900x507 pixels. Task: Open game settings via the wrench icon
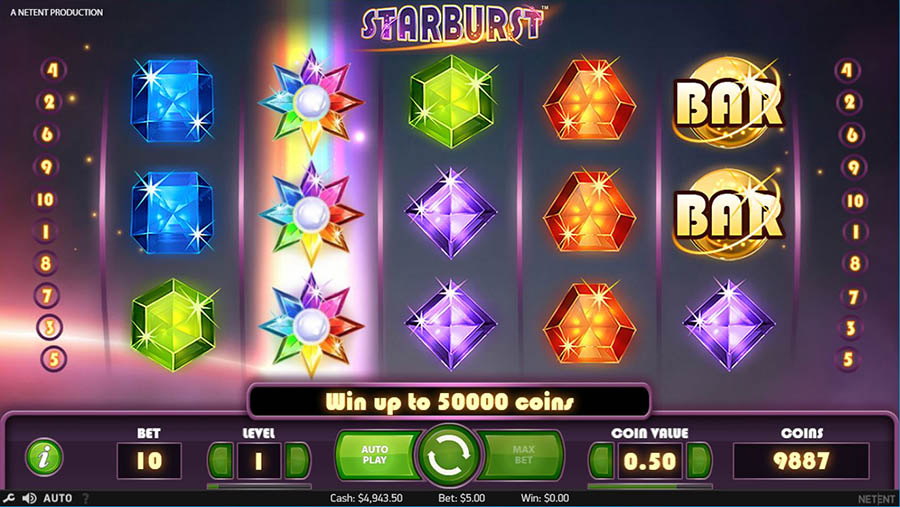pos(8,498)
